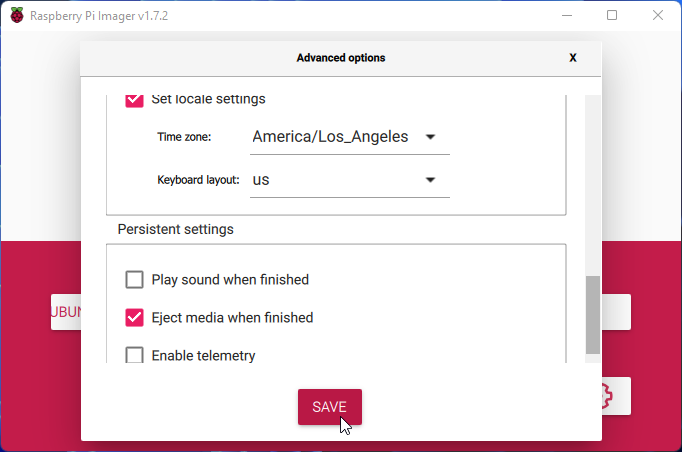682x452 pixels.
Task: Uncheck Set locale settings checkbox
Action: tap(134, 100)
